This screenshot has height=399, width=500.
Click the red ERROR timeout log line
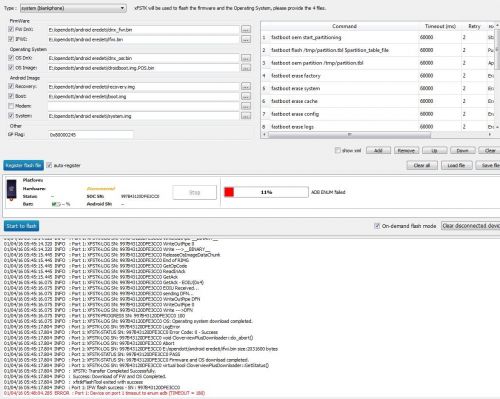pos(104,393)
